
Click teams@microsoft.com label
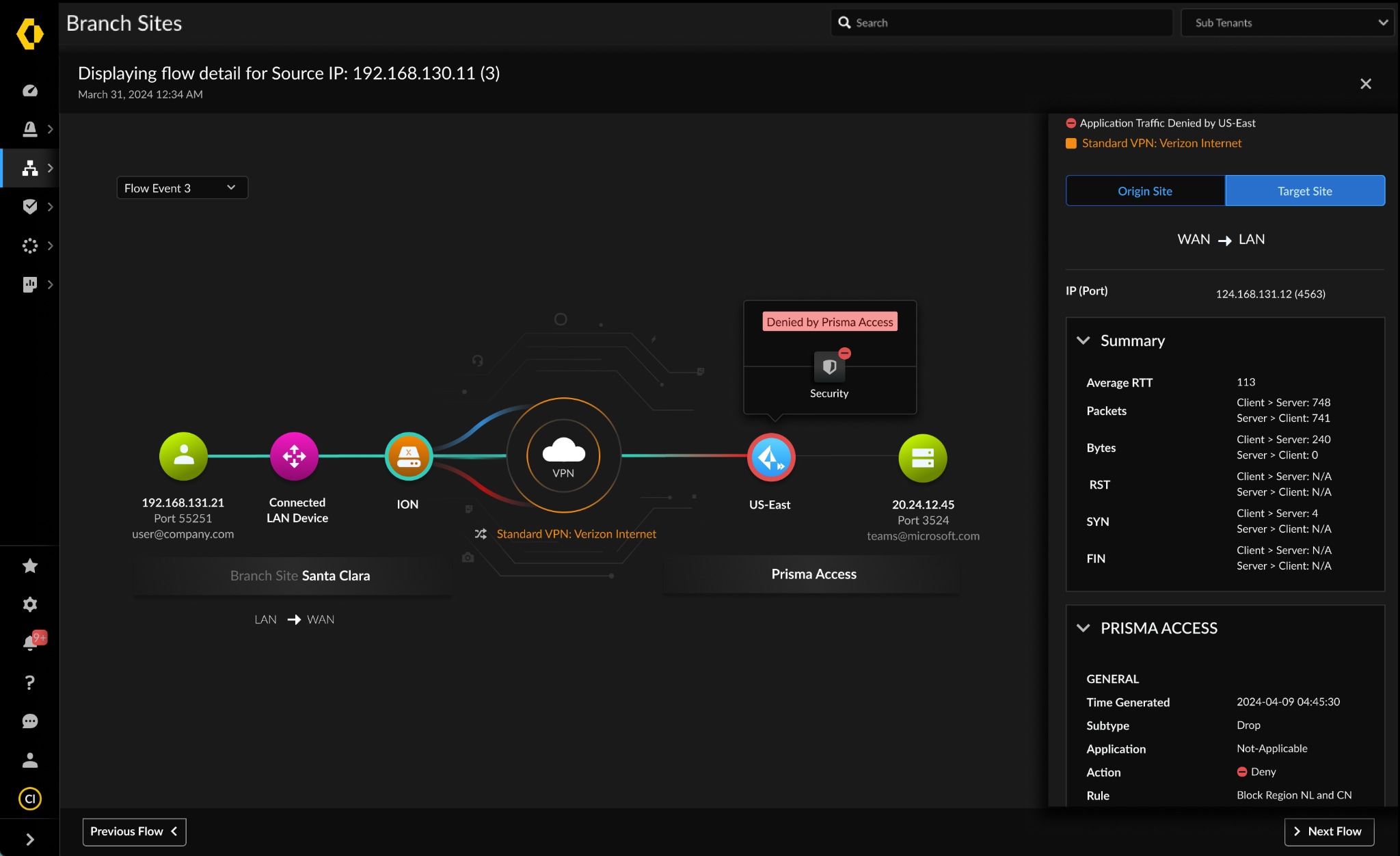click(923, 536)
